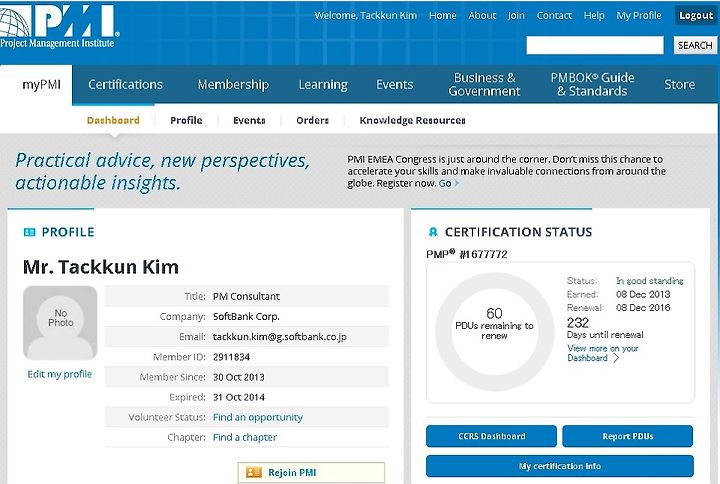Click into the site search field

(595, 45)
